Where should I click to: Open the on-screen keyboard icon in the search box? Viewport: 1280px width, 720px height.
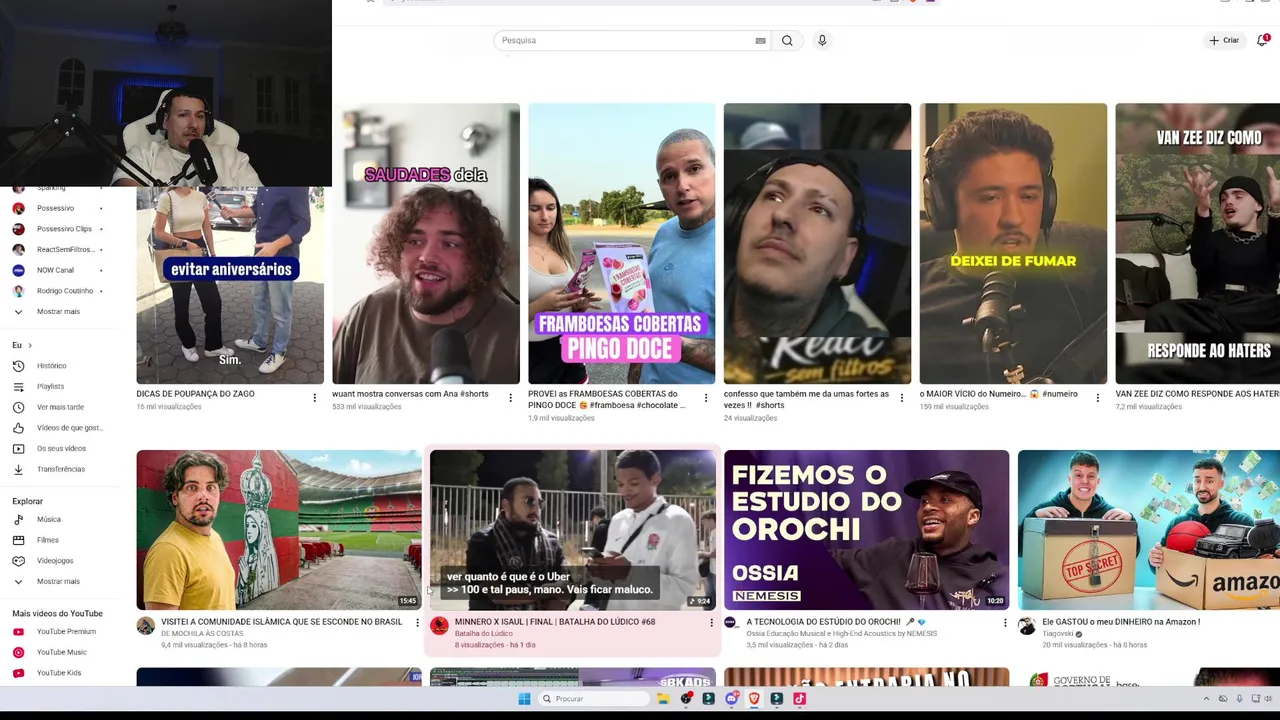coord(760,41)
